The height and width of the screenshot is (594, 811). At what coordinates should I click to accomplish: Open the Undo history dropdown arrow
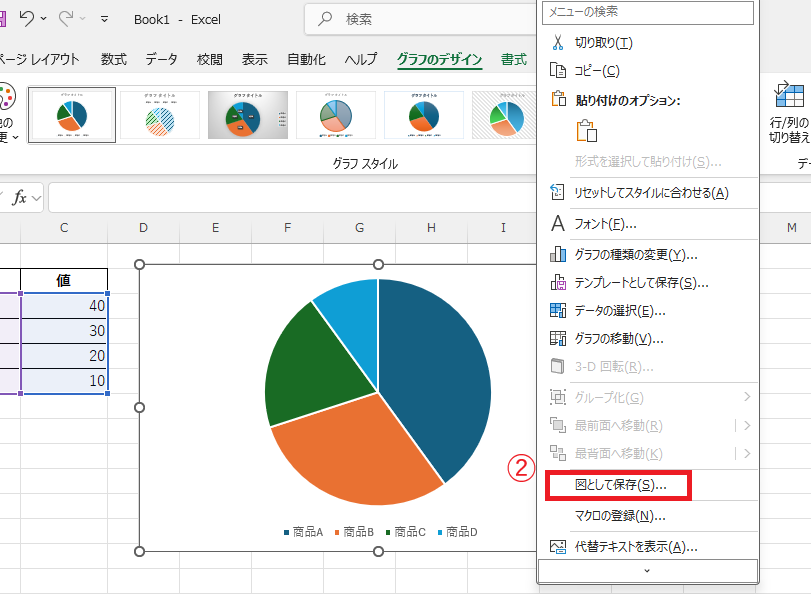pos(42,18)
